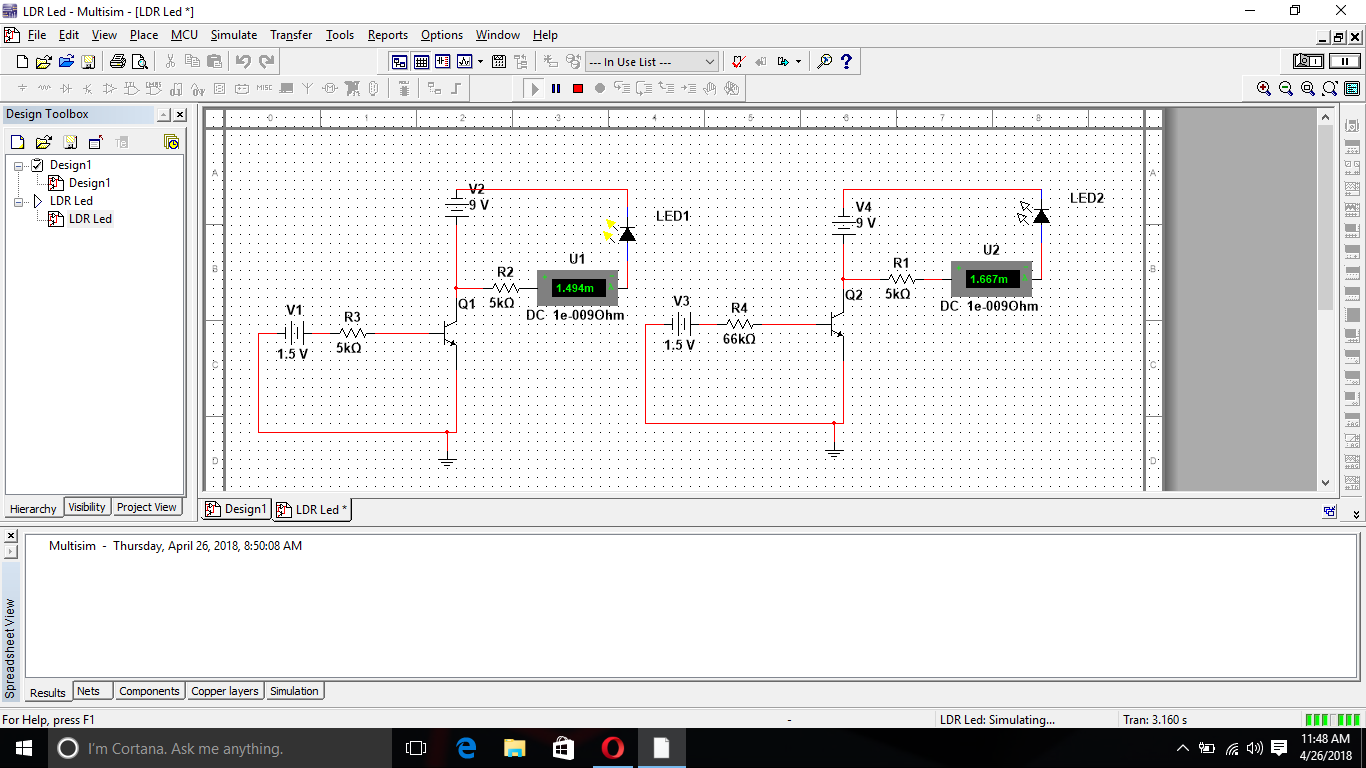Click the Zoom to area icon

point(1308,88)
